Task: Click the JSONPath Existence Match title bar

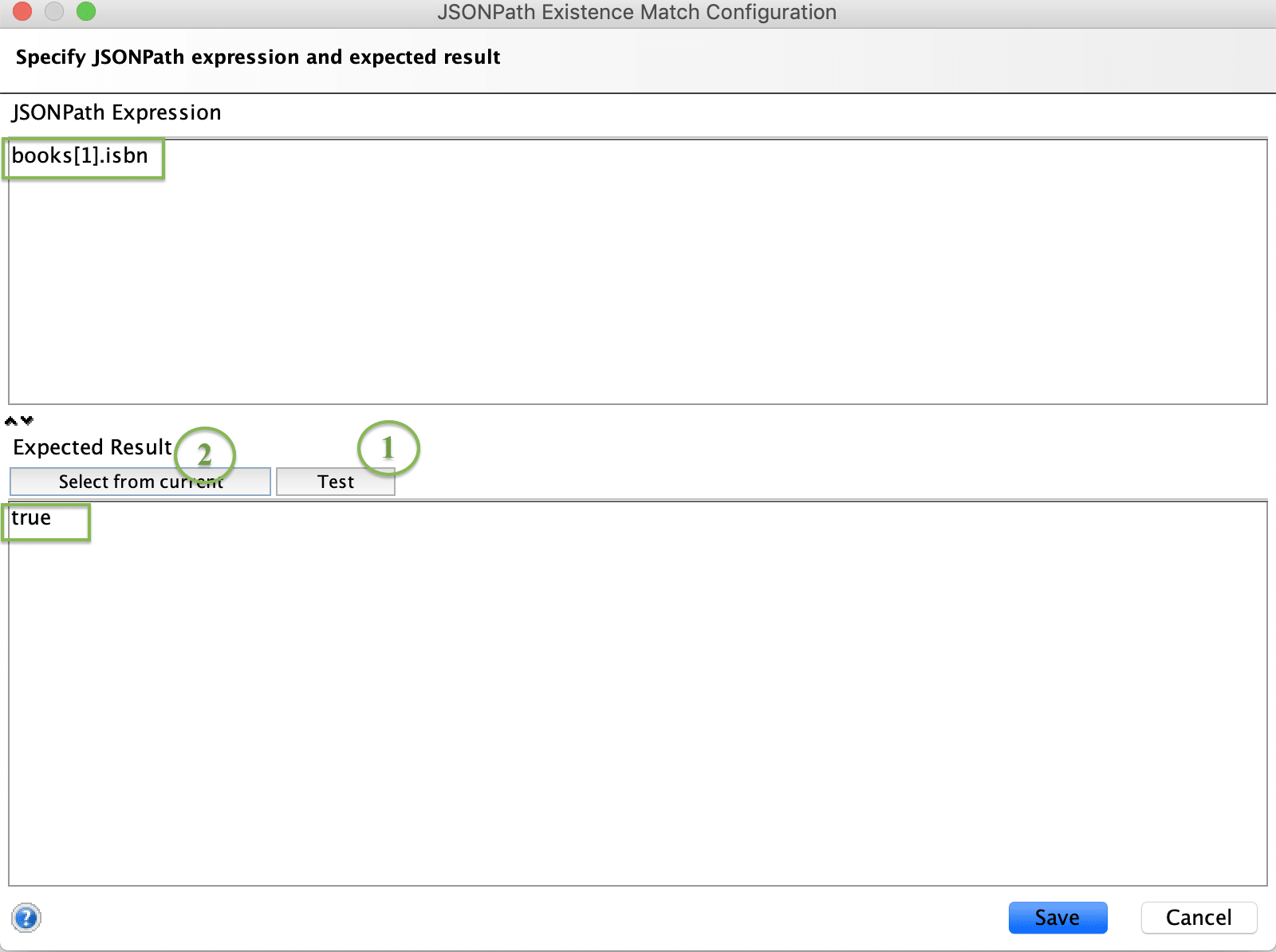Action: [x=636, y=12]
